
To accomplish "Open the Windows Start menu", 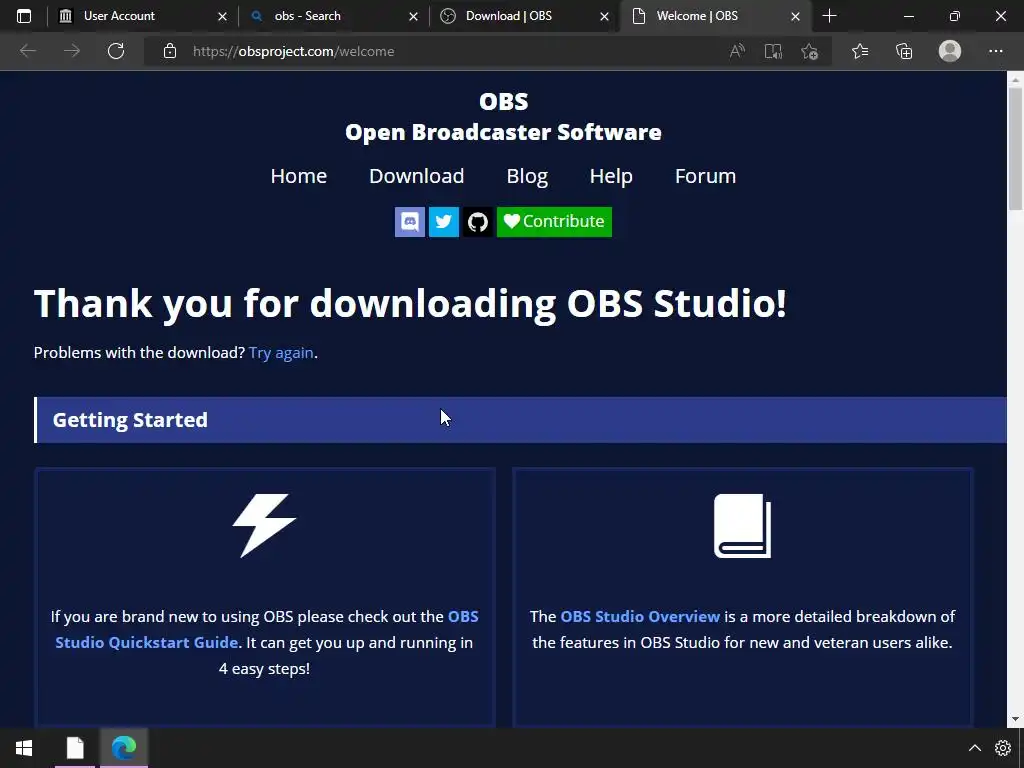I will 24,748.
